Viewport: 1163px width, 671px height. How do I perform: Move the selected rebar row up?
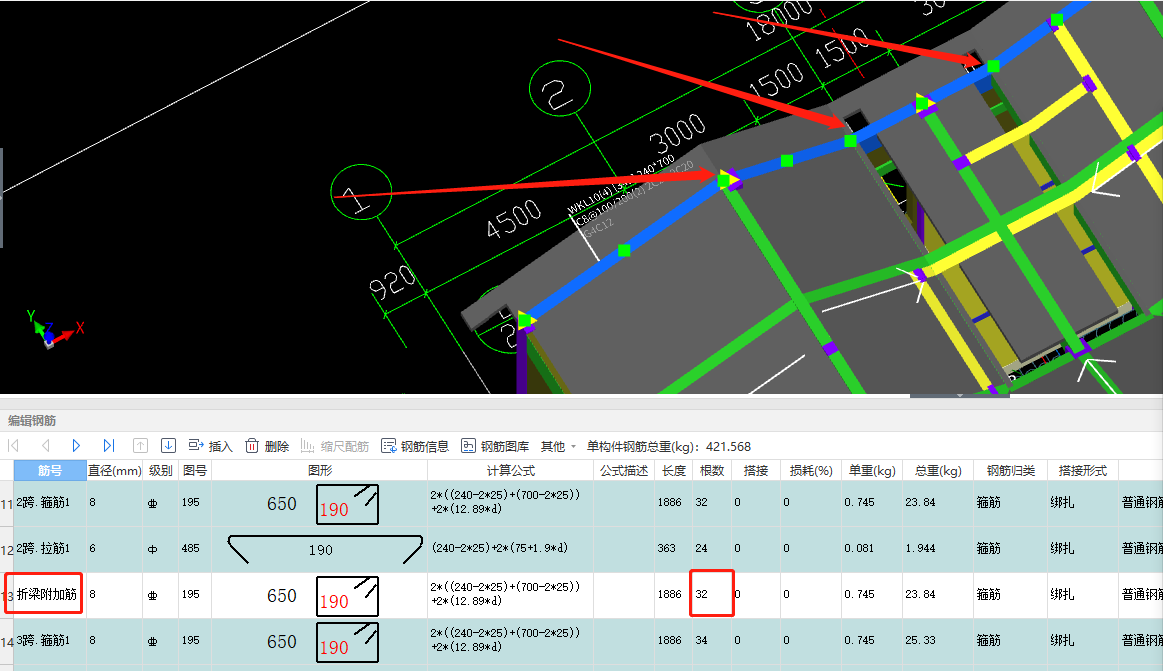click(140, 446)
